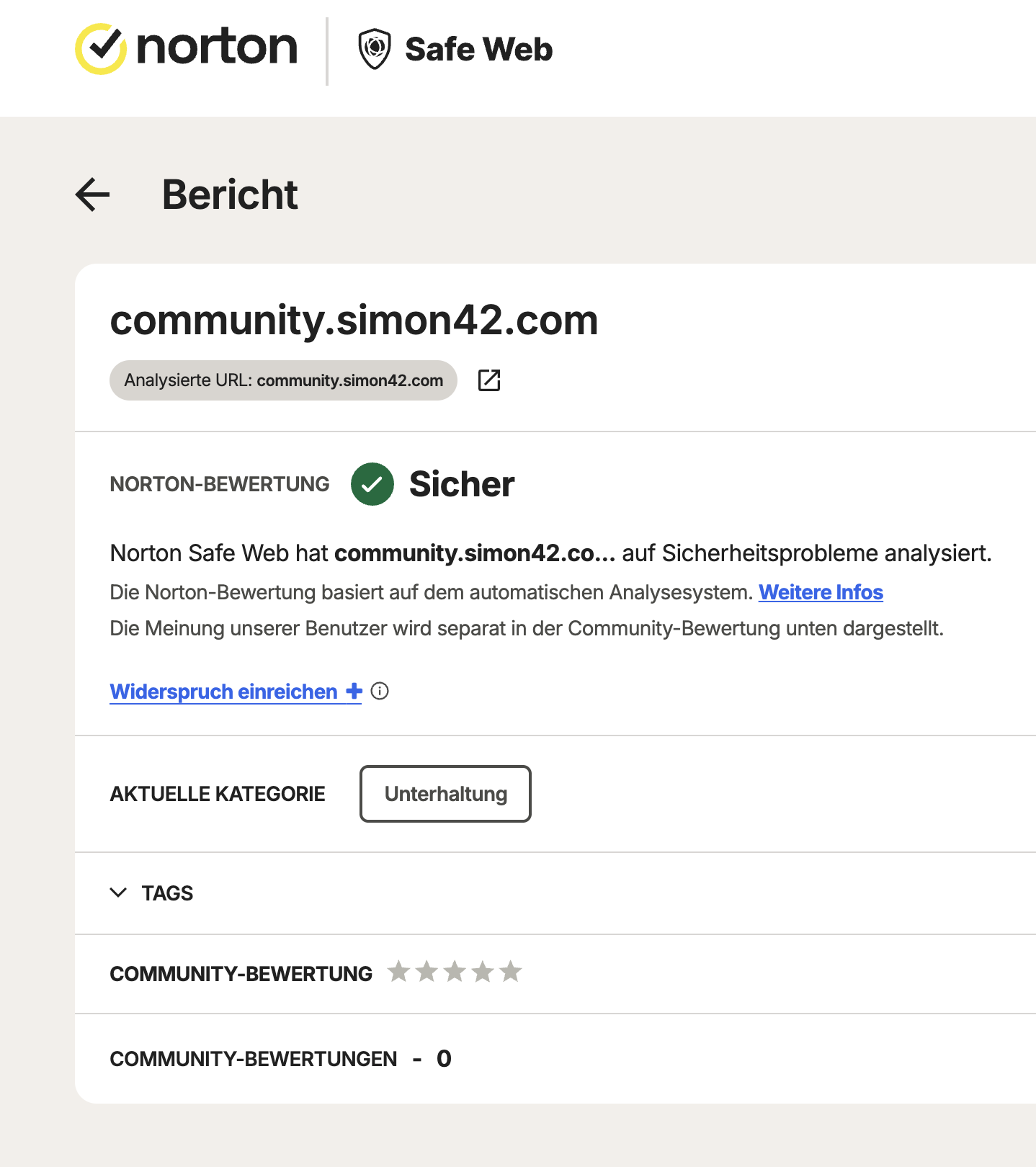Click the Safe Web shield icon
1036x1167 pixels.
click(x=375, y=49)
